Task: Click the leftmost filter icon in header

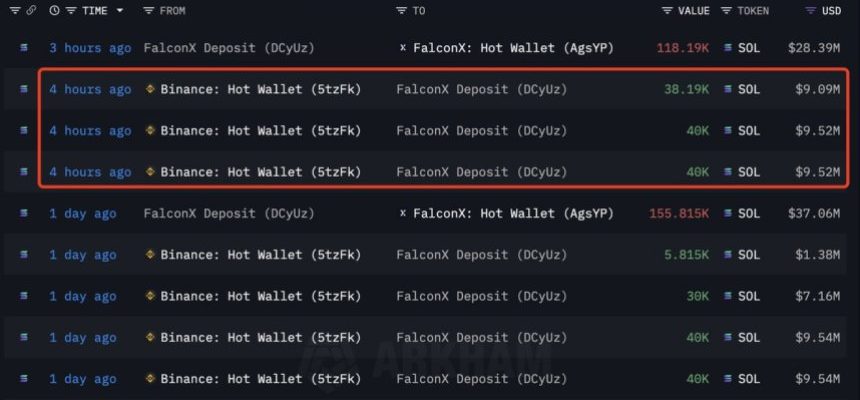Action: [x=14, y=10]
